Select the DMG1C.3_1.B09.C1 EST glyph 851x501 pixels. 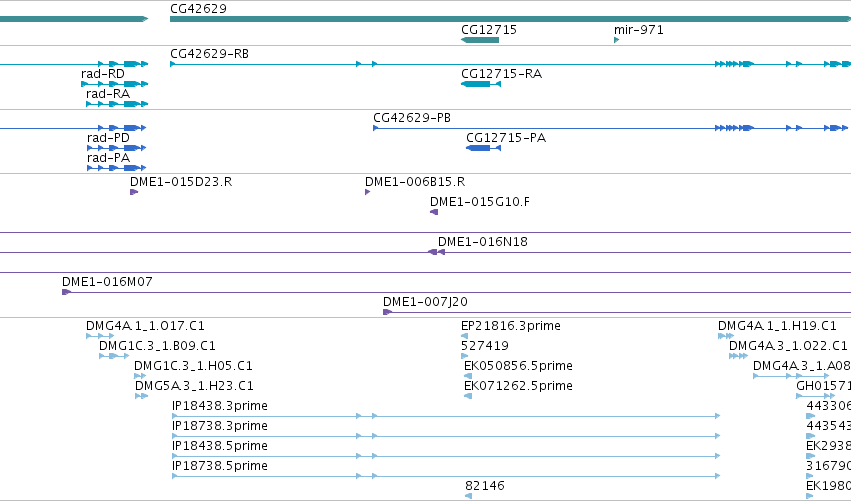click(x=114, y=356)
